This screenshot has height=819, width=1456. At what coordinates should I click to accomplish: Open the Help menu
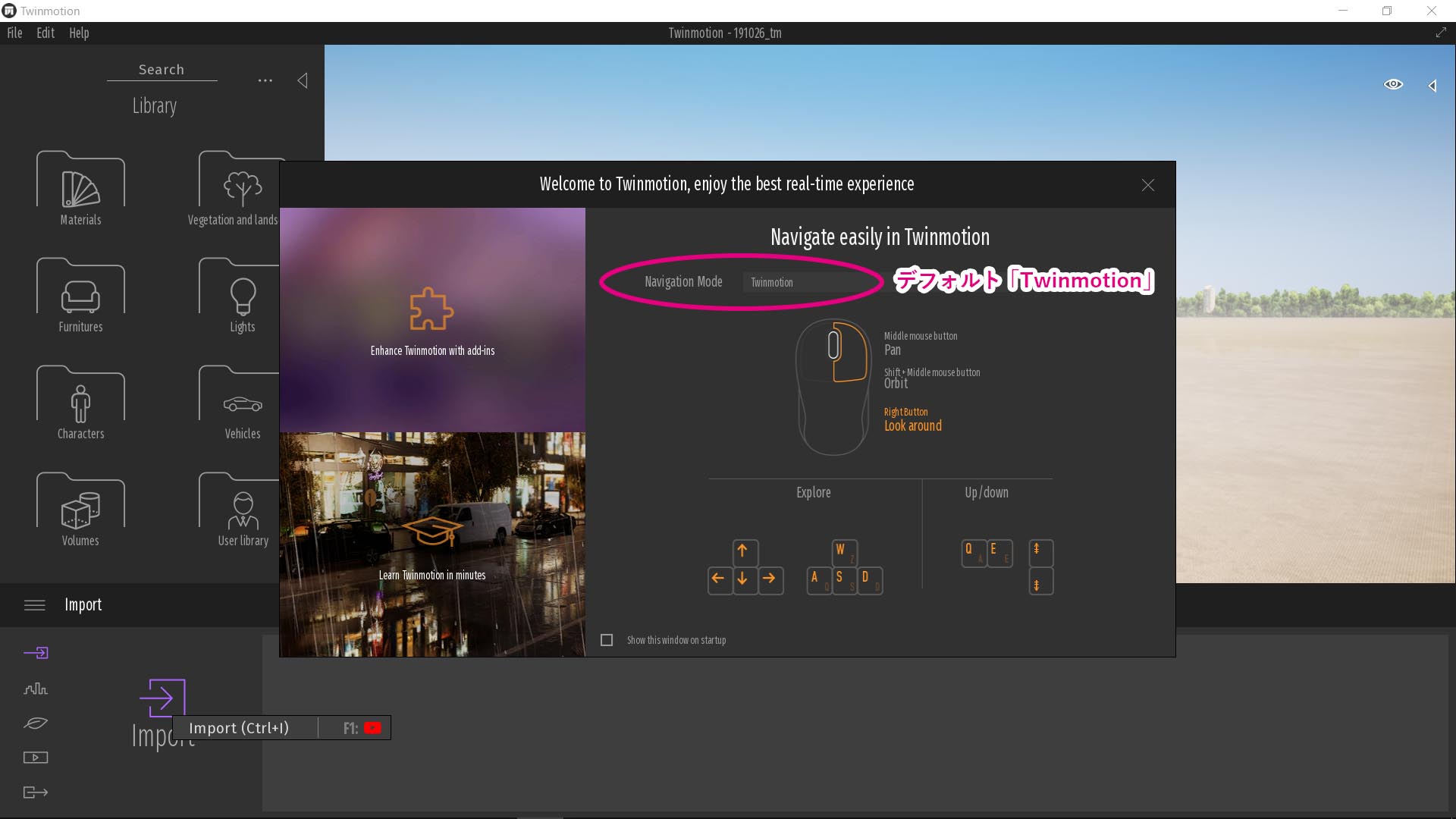tap(79, 33)
